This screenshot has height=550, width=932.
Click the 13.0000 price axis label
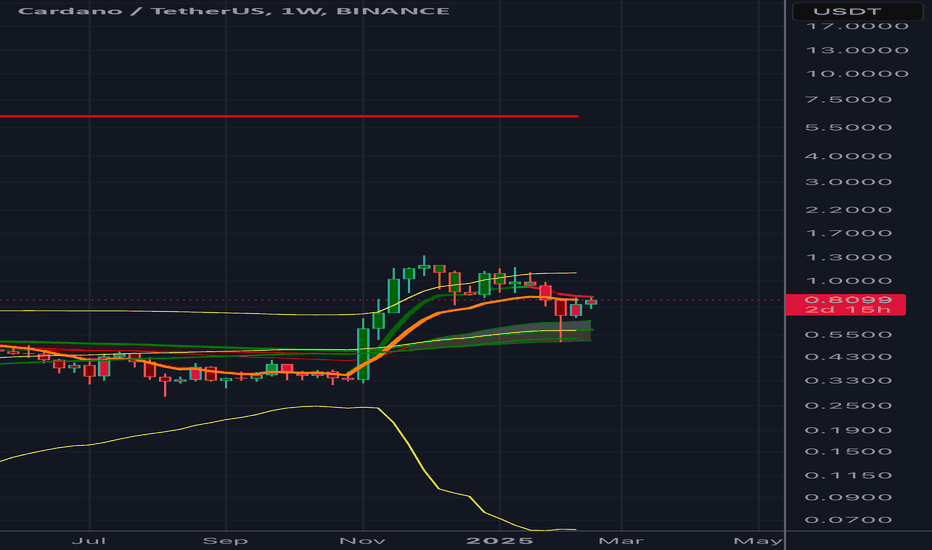(x=857, y=51)
